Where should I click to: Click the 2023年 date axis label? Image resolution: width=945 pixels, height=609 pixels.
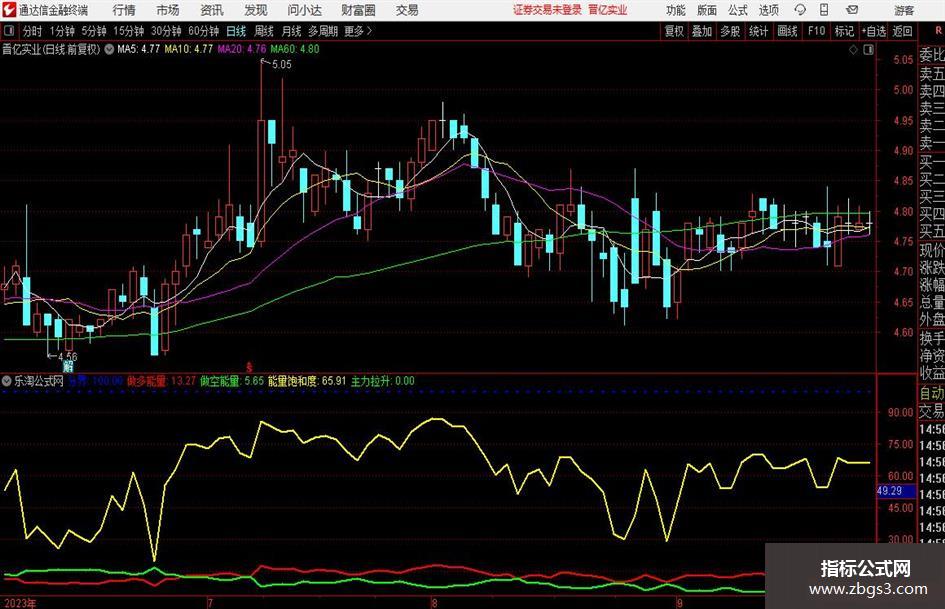[19, 603]
